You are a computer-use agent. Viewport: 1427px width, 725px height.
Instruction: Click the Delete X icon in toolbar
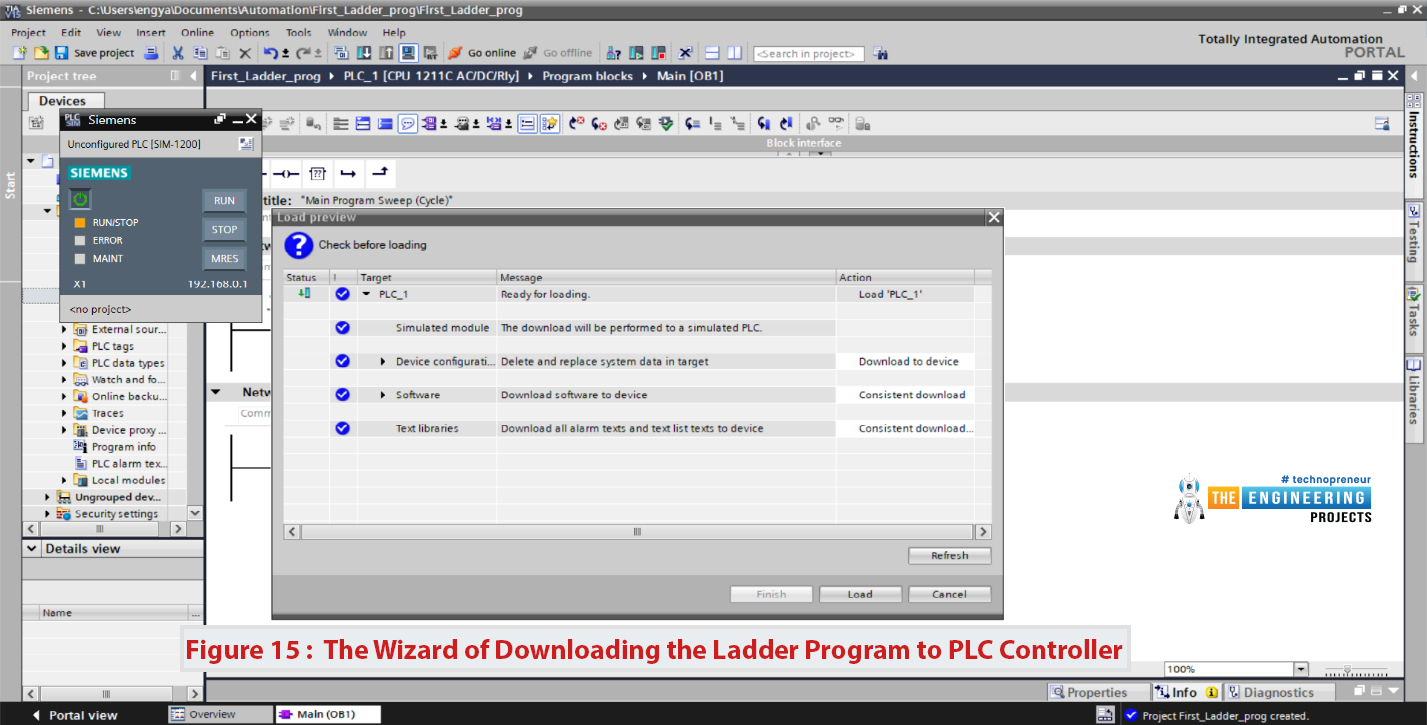pyautogui.click(x=244, y=53)
